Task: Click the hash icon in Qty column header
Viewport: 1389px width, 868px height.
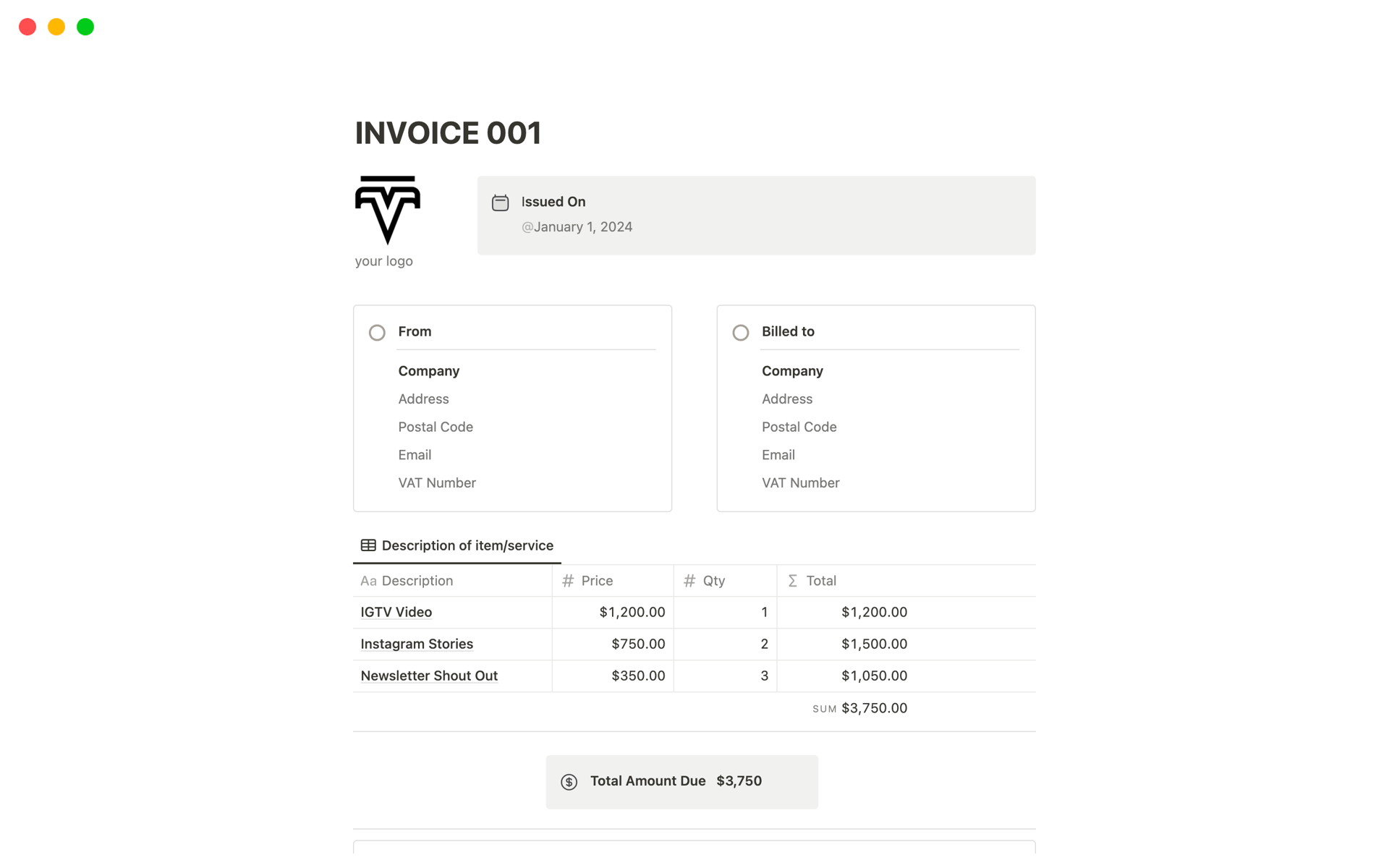Action: [x=689, y=581]
